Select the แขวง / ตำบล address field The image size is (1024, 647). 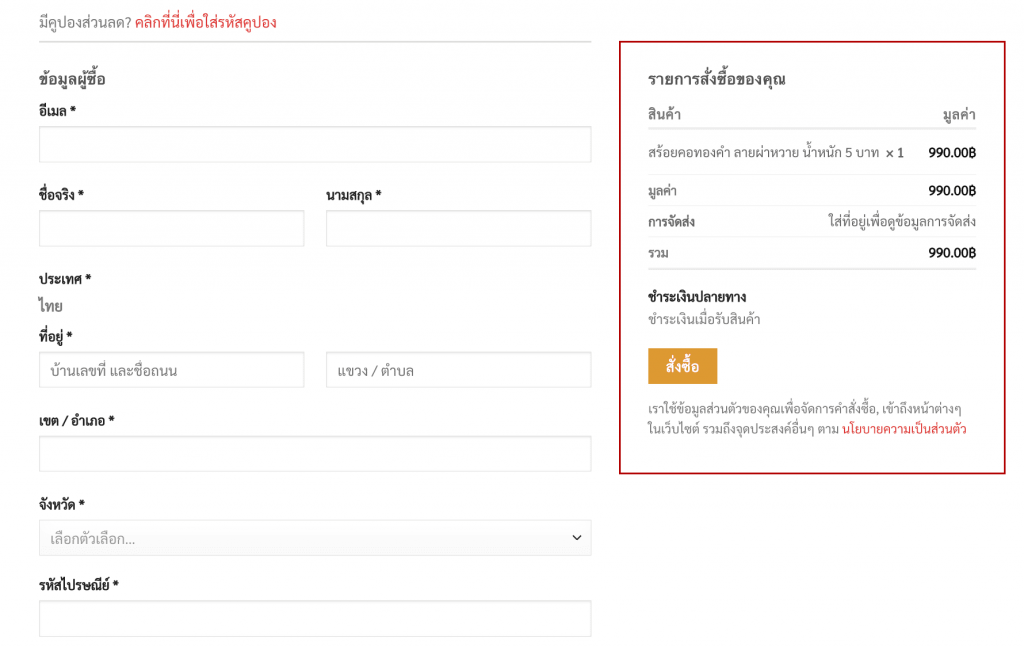pyautogui.click(x=458, y=370)
